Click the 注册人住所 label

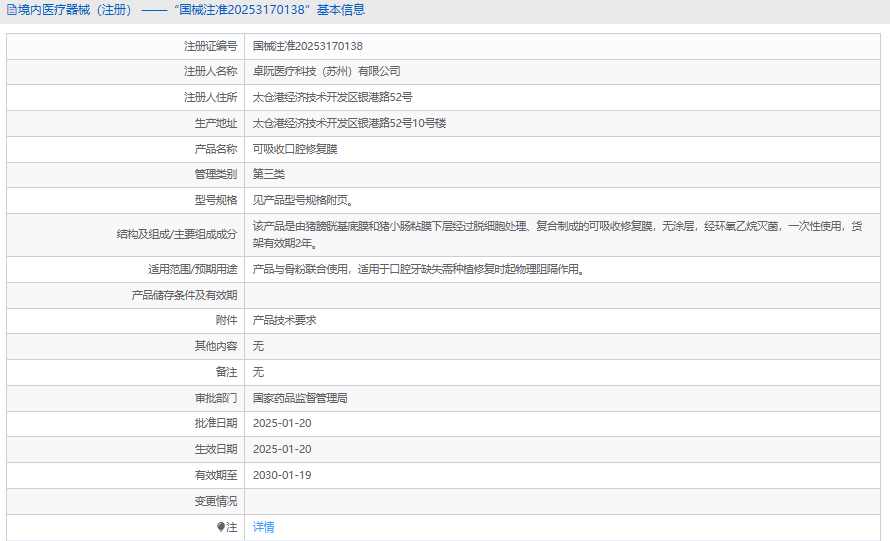[x=210, y=97]
